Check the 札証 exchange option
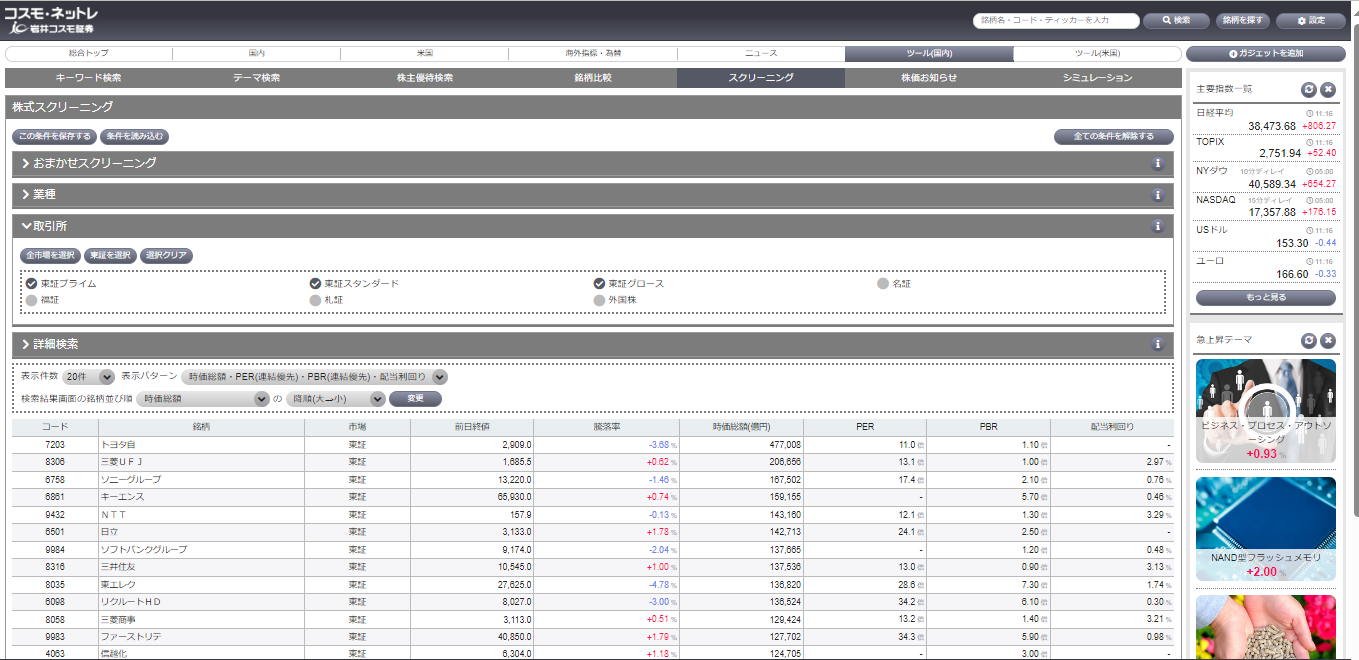This screenshot has height=660, width=1359. 316,299
